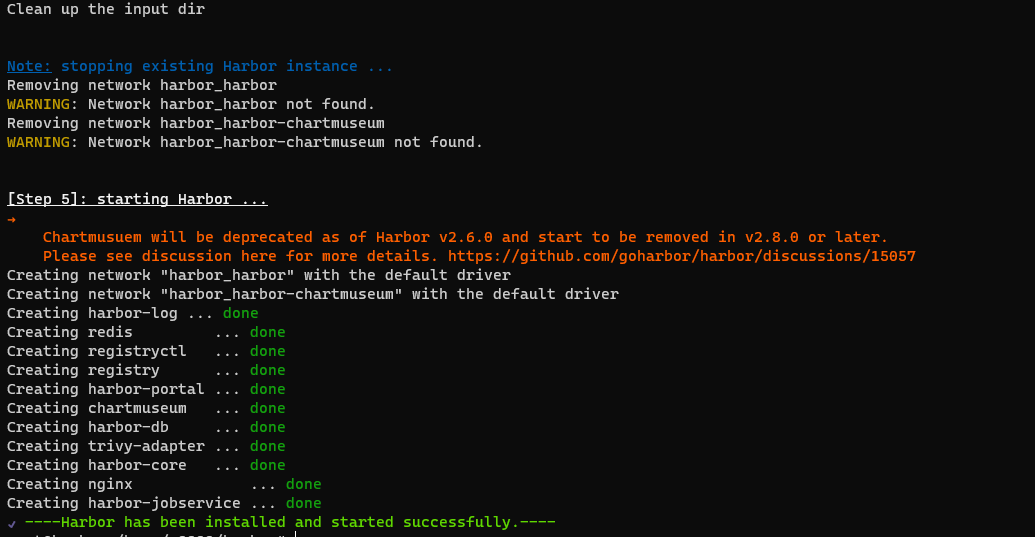Click the "Creating trivy-adapter" line

105,446
